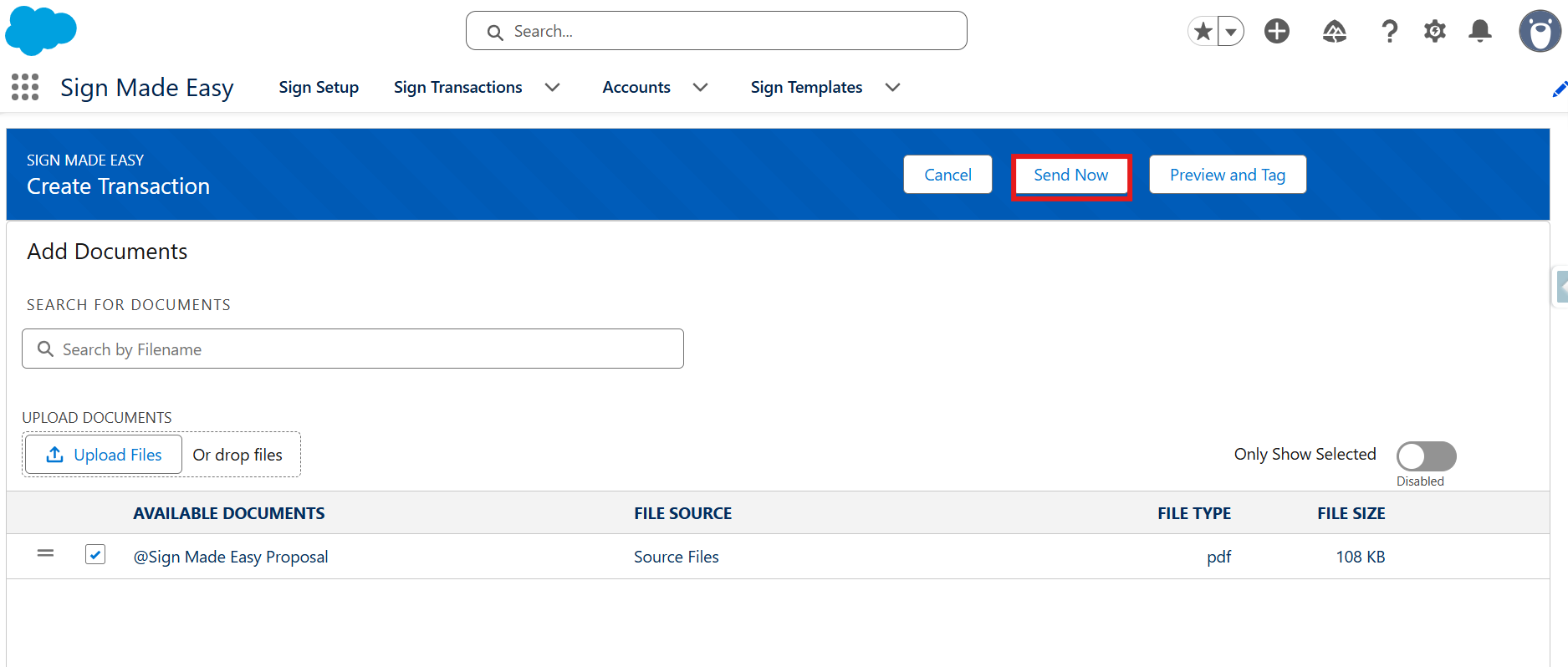
Task: Expand the Sign Transactions dropdown chevron
Action: pos(552,87)
